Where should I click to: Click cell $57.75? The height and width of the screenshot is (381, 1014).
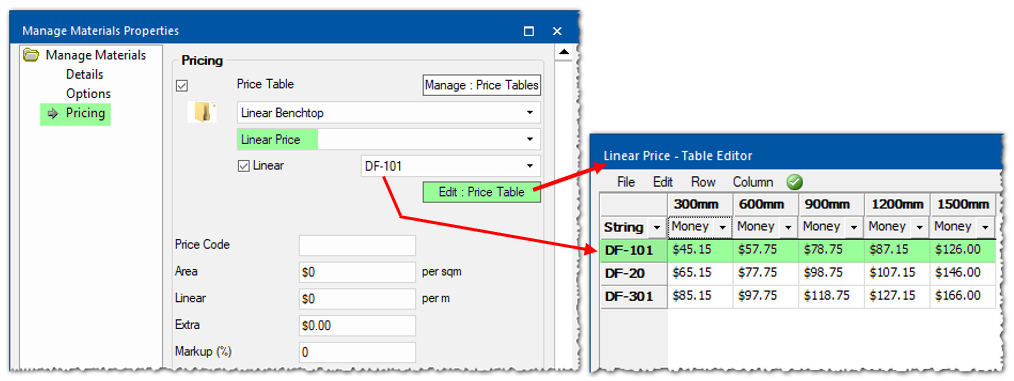tap(766, 250)
